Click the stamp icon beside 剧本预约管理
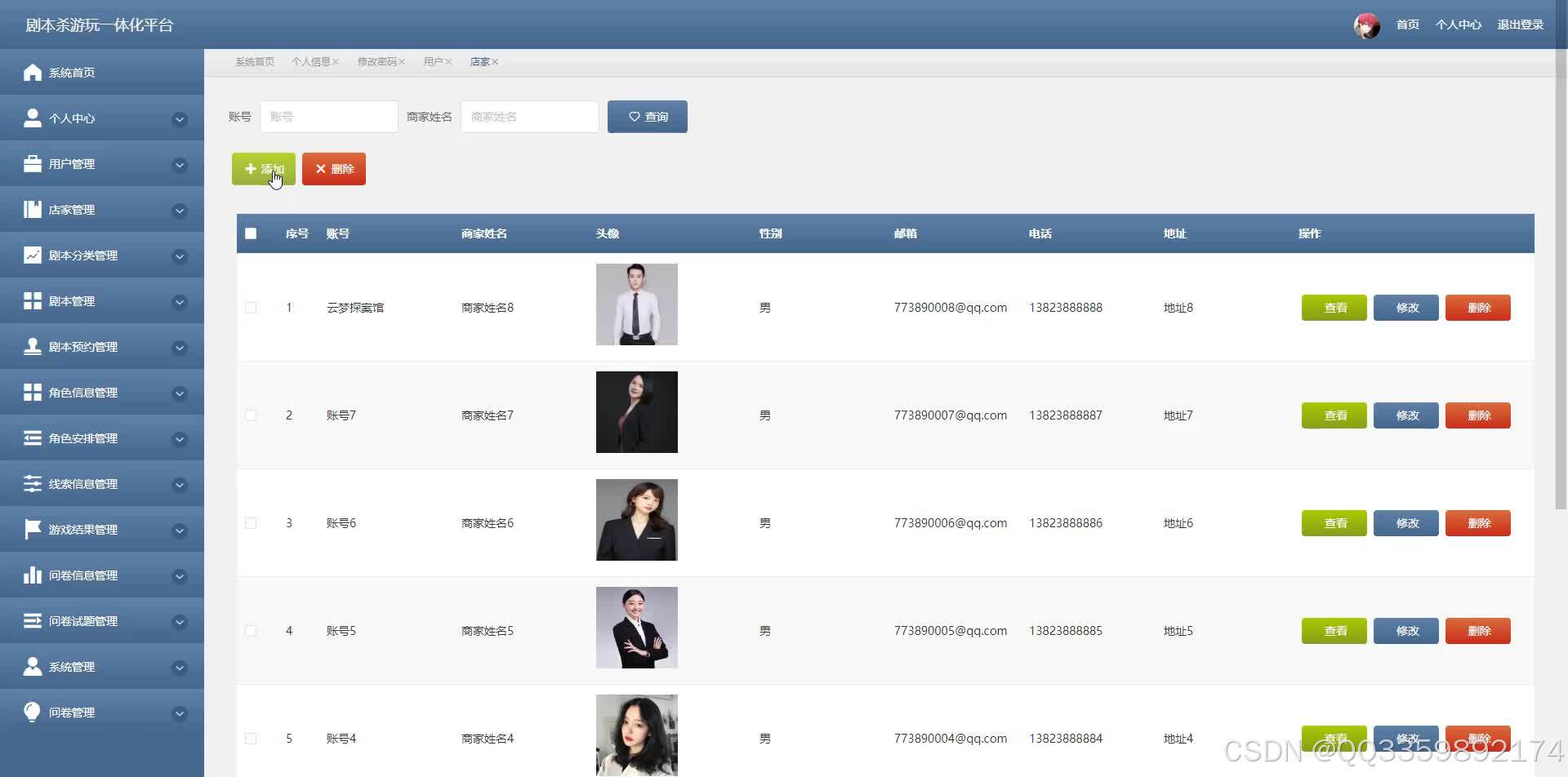Image resolution: width=1568 pixels, height=777 pixels. [33, 347]
